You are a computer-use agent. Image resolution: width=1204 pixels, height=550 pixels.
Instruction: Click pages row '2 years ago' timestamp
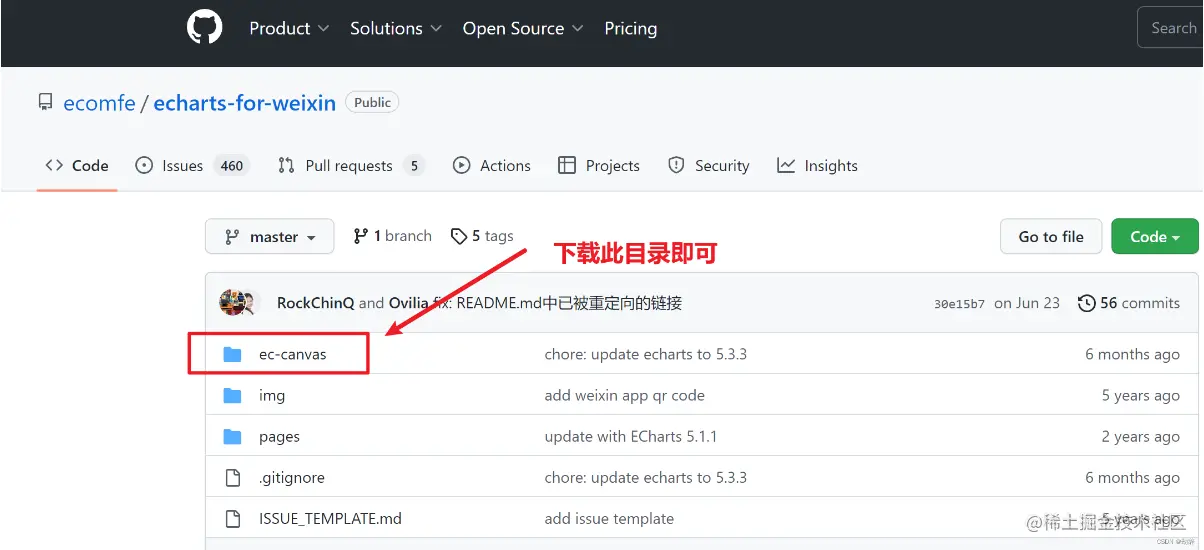pos(1140,436)
